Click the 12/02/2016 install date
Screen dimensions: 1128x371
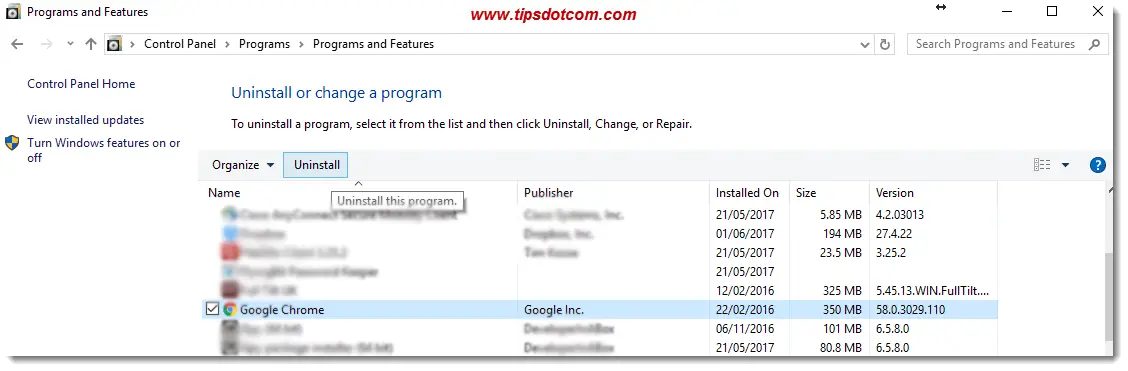tap(745, 291)
